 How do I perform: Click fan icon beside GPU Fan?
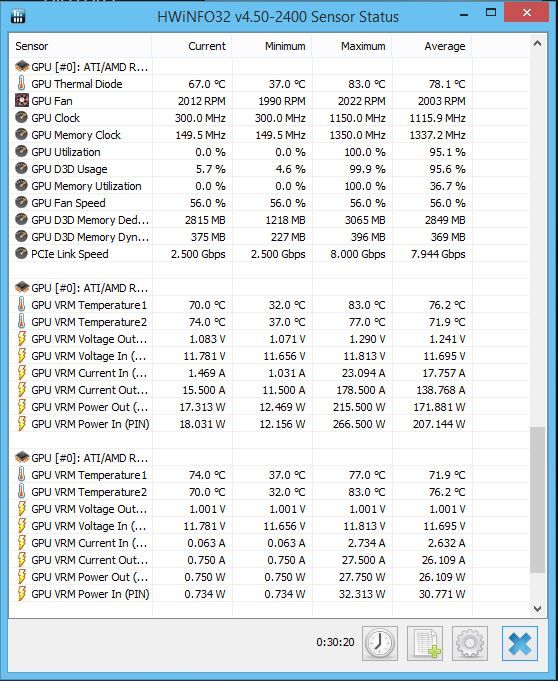[21, 101]
